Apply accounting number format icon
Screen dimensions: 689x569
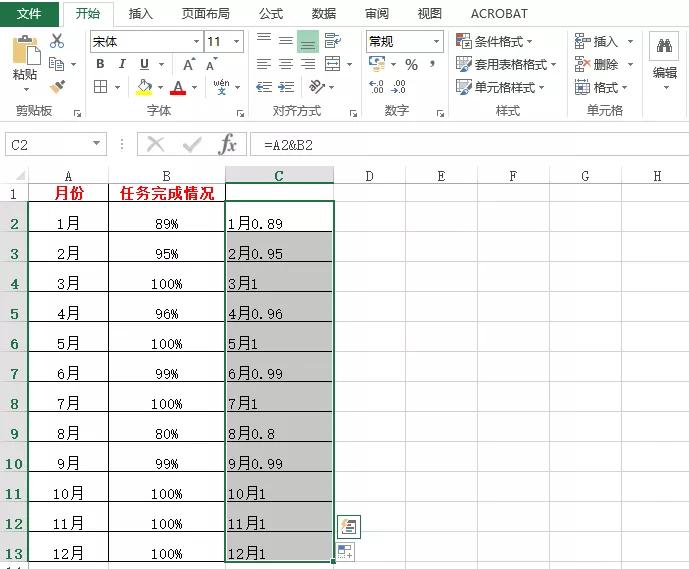coord(377,64)
